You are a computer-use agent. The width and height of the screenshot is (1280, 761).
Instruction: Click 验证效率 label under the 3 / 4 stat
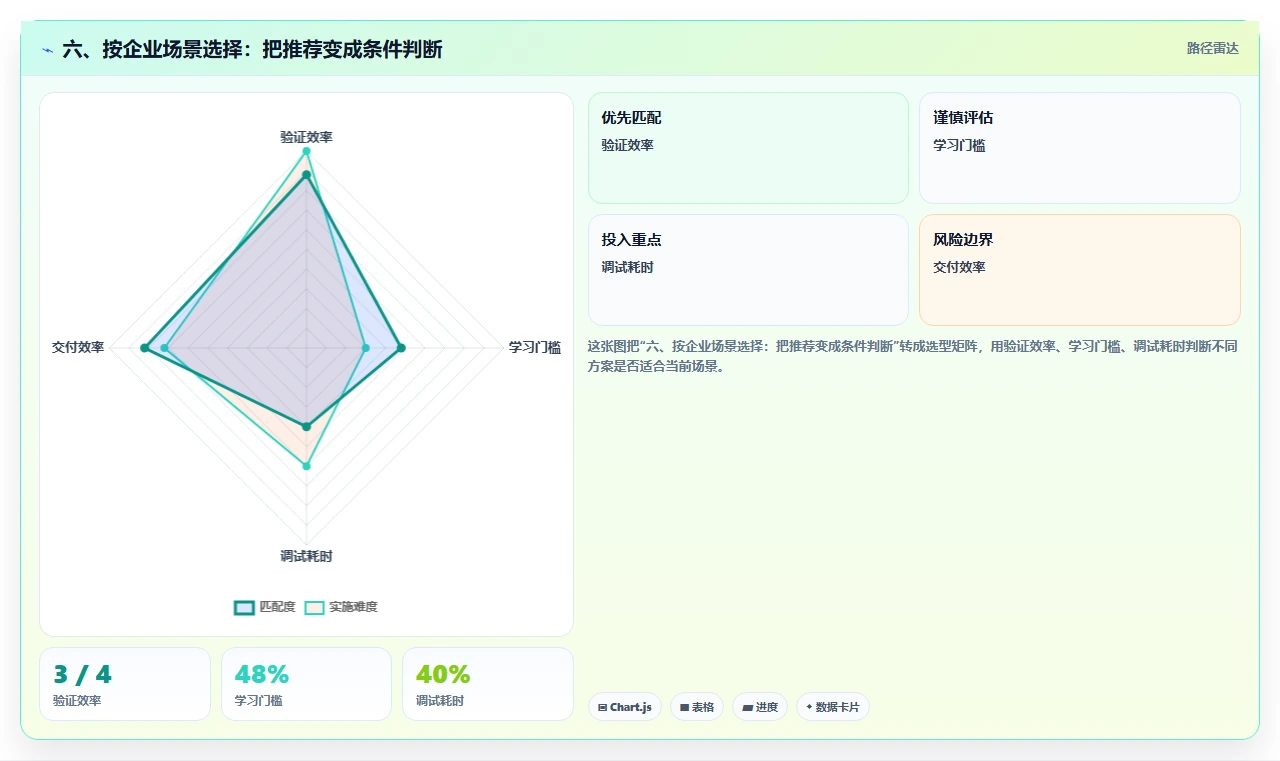click(77, 701)
